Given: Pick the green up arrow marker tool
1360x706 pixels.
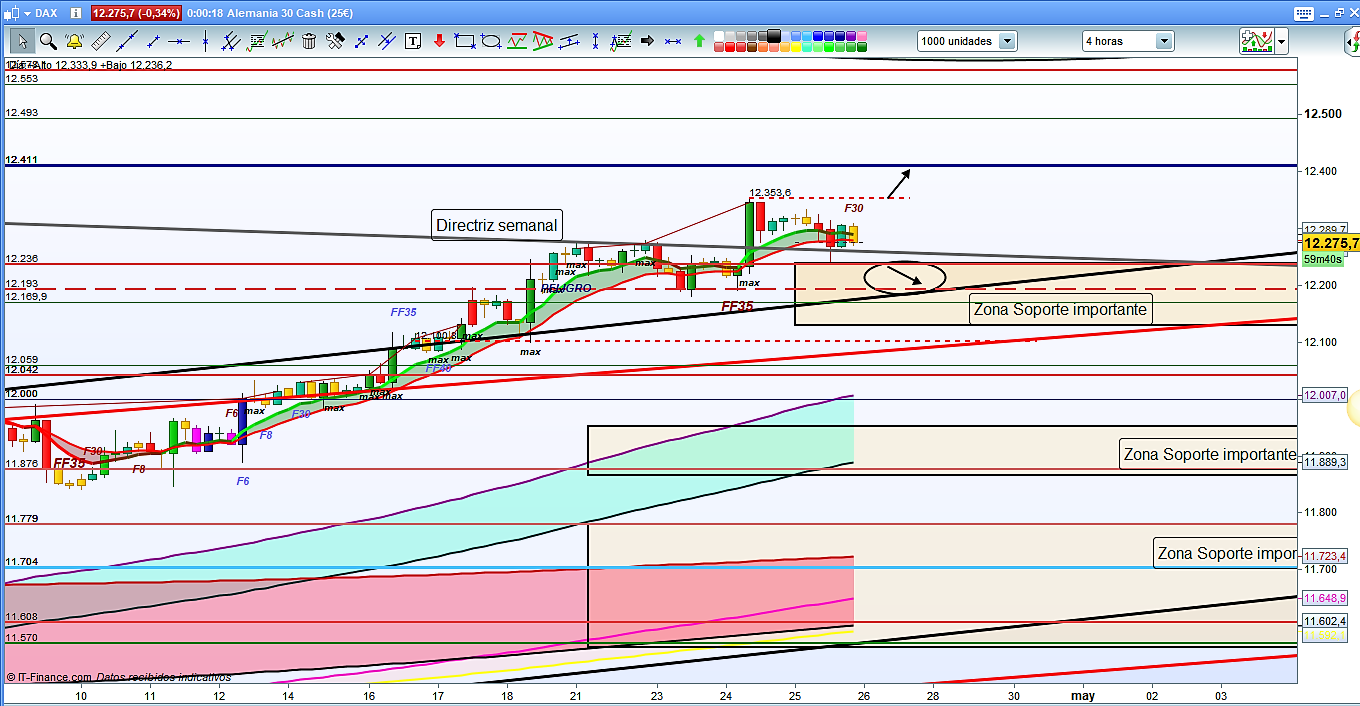Looking at the screenshot, I should pyautogui.click(x=699, y=41).
